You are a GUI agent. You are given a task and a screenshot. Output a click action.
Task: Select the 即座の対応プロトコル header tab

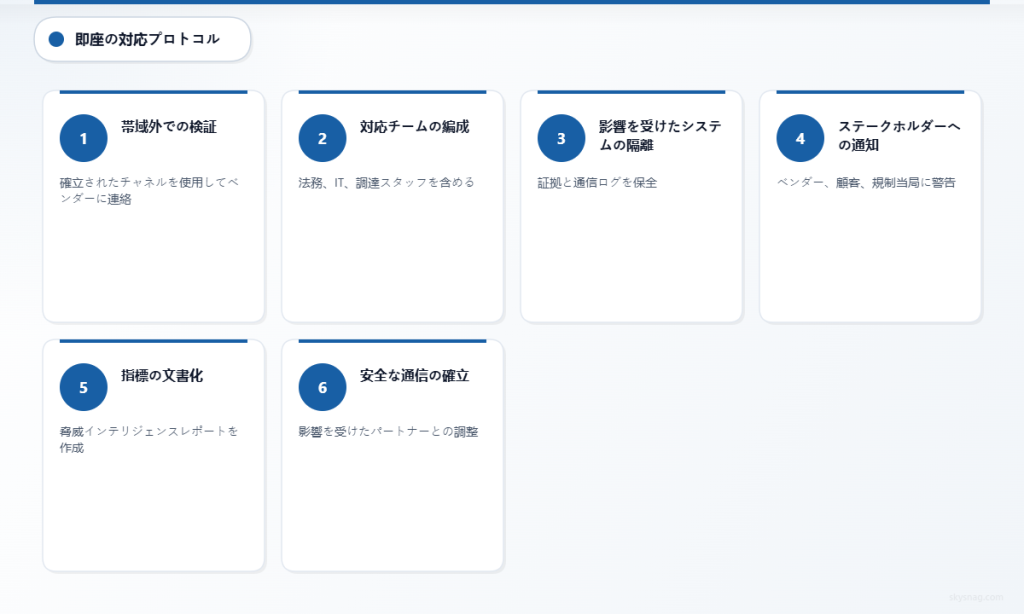142,39
